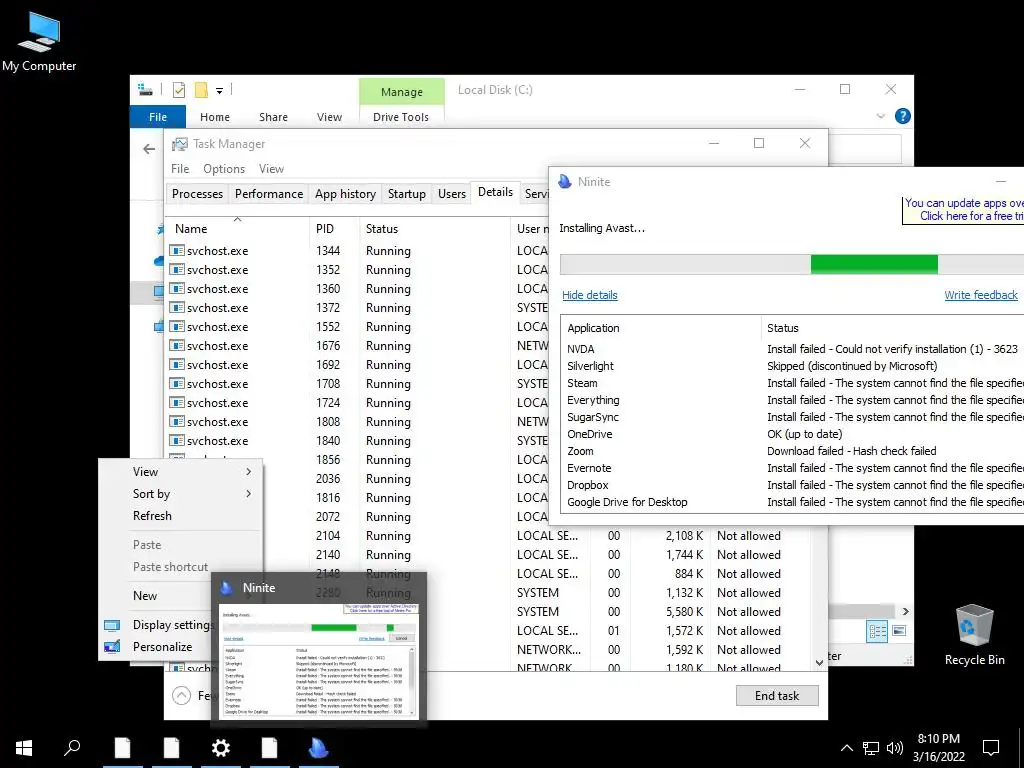Select the OneDrive row in Ninite list
This screenshot has width=1024, height=768.
pos(792,434)
